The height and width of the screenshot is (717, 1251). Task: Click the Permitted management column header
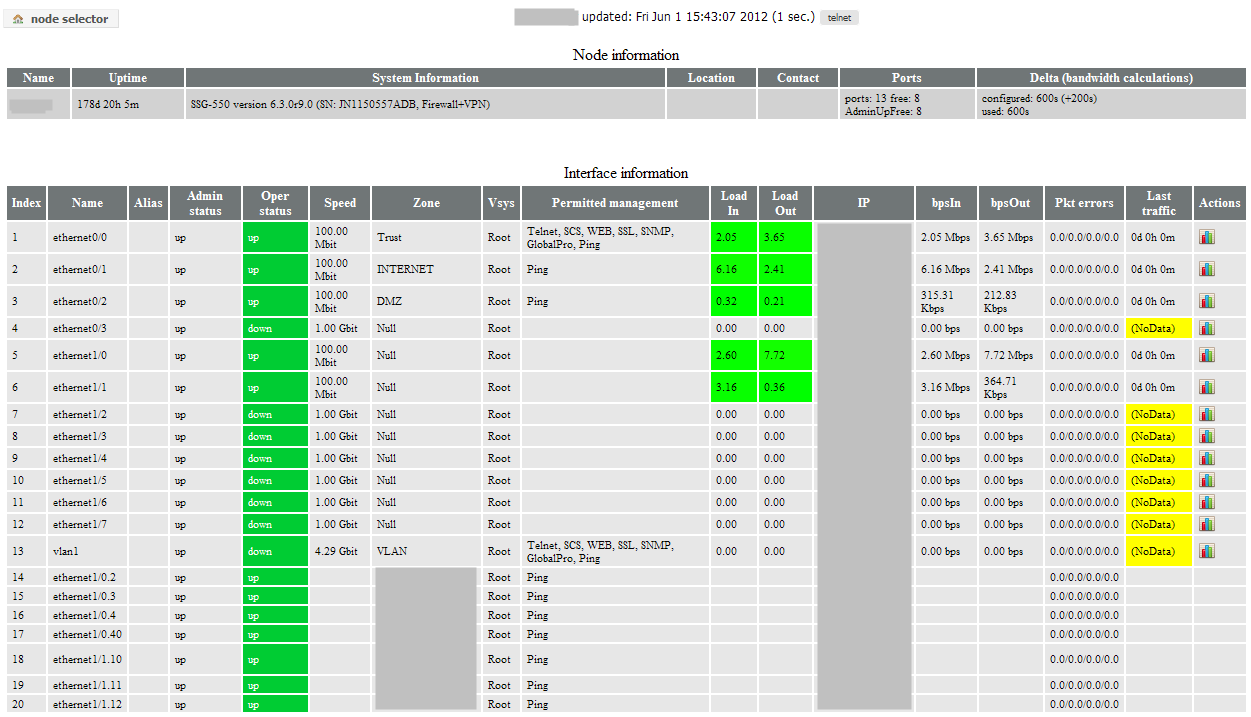[x=615, y=203]
